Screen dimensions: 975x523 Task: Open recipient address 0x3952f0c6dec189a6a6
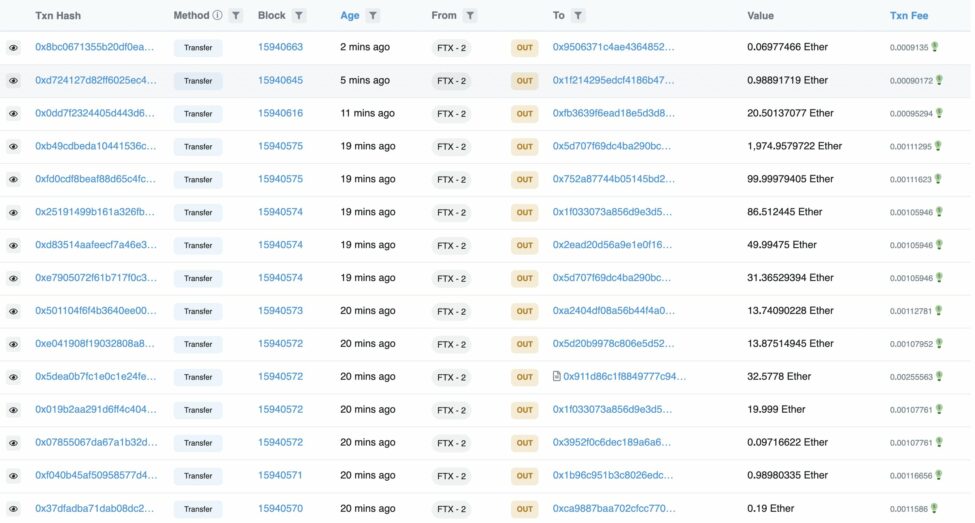[x=612, y=442]
